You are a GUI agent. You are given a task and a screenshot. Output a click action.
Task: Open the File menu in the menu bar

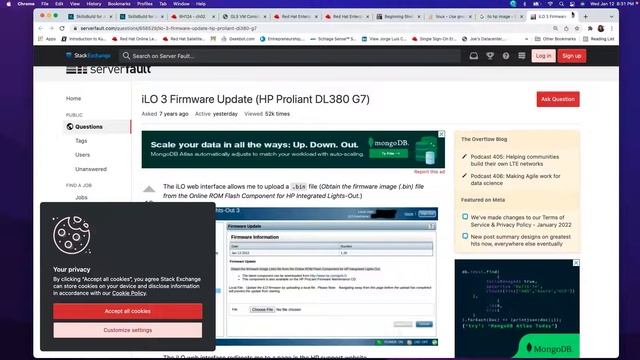tap(45, 4)
